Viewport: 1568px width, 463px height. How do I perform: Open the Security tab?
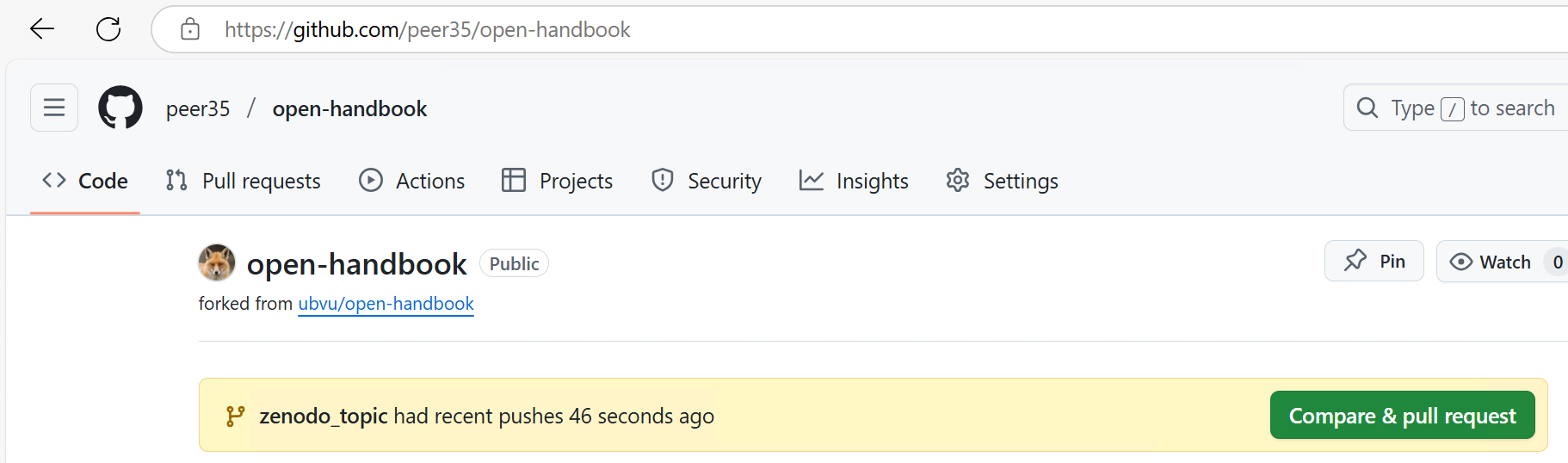tap(707, 181)
